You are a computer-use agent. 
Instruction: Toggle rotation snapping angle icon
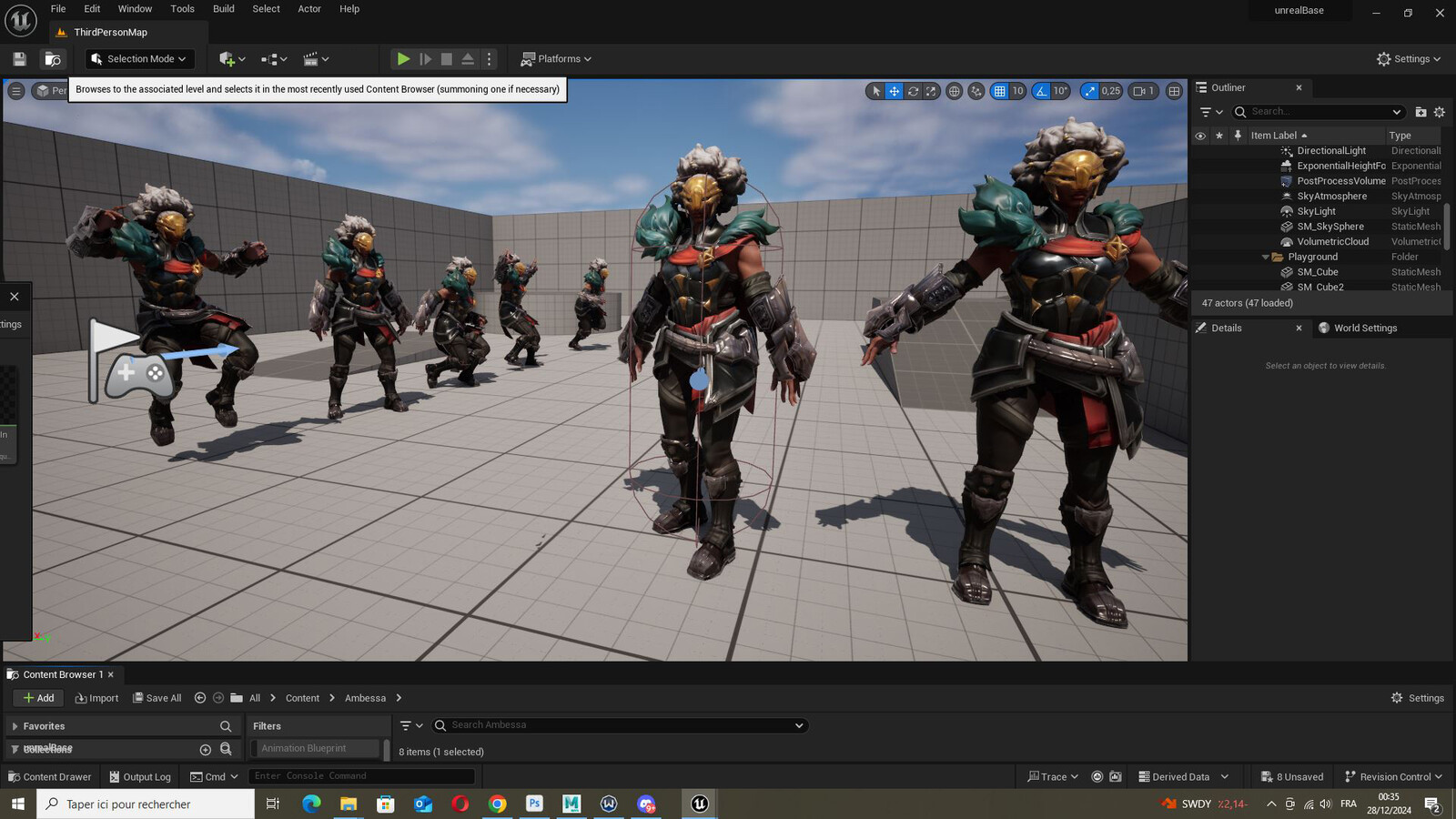tap(1041, 91)
